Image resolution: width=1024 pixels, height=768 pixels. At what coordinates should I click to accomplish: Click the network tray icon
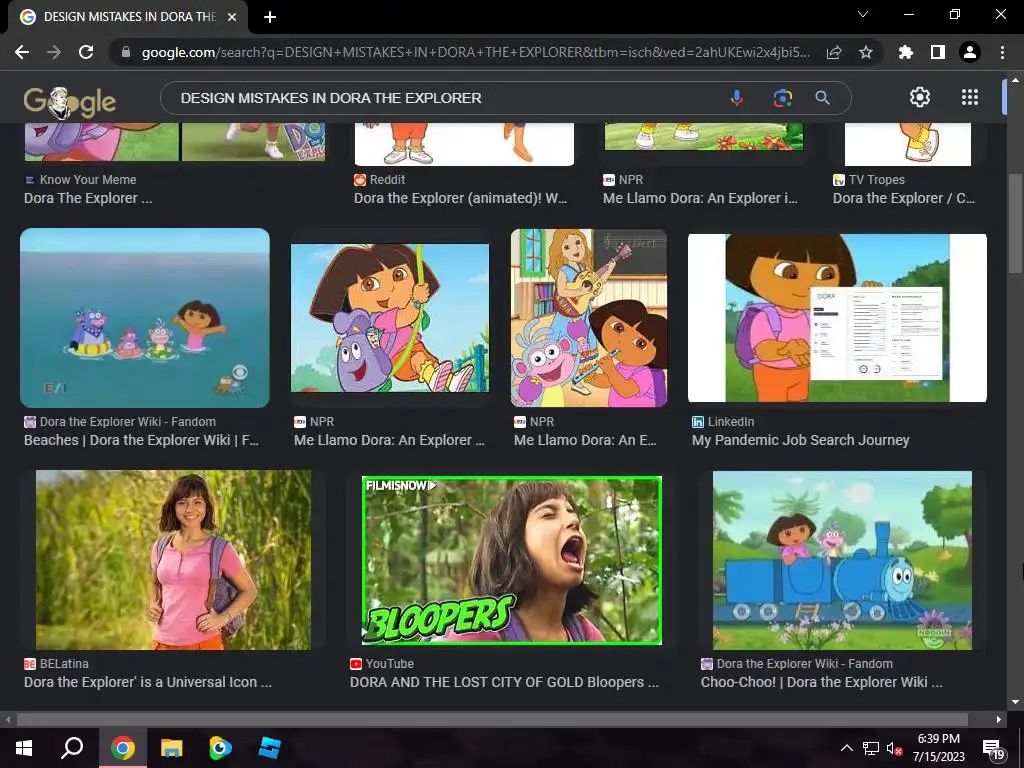click(871, 748)
